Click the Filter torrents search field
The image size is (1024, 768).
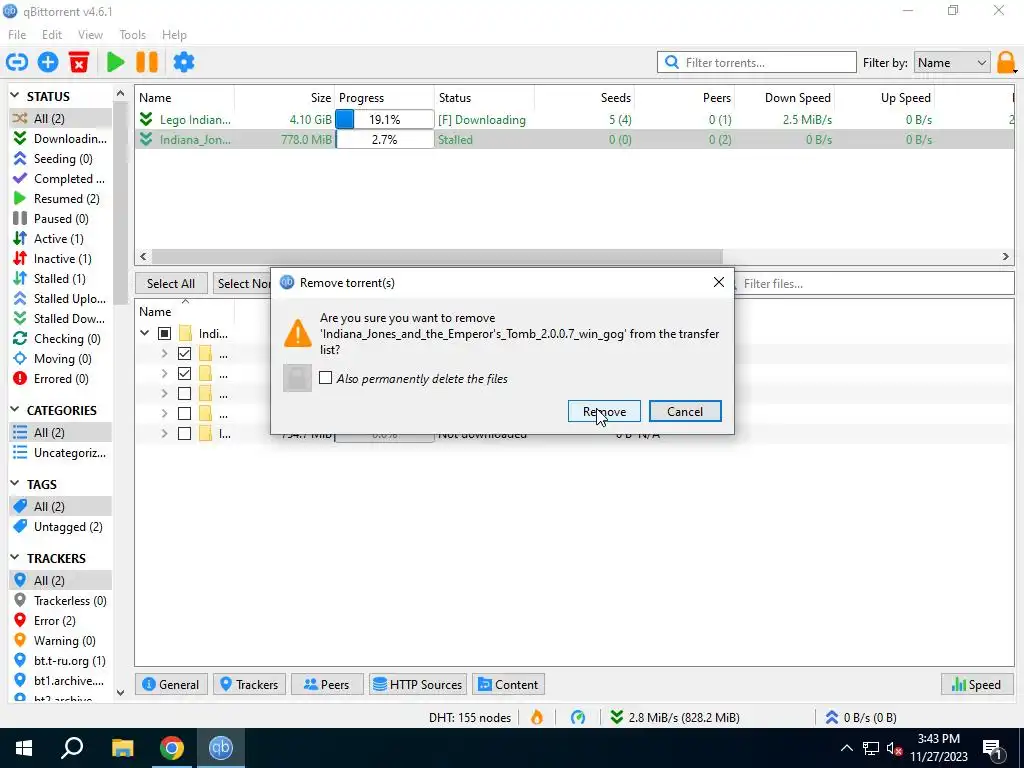coord(757,63)
